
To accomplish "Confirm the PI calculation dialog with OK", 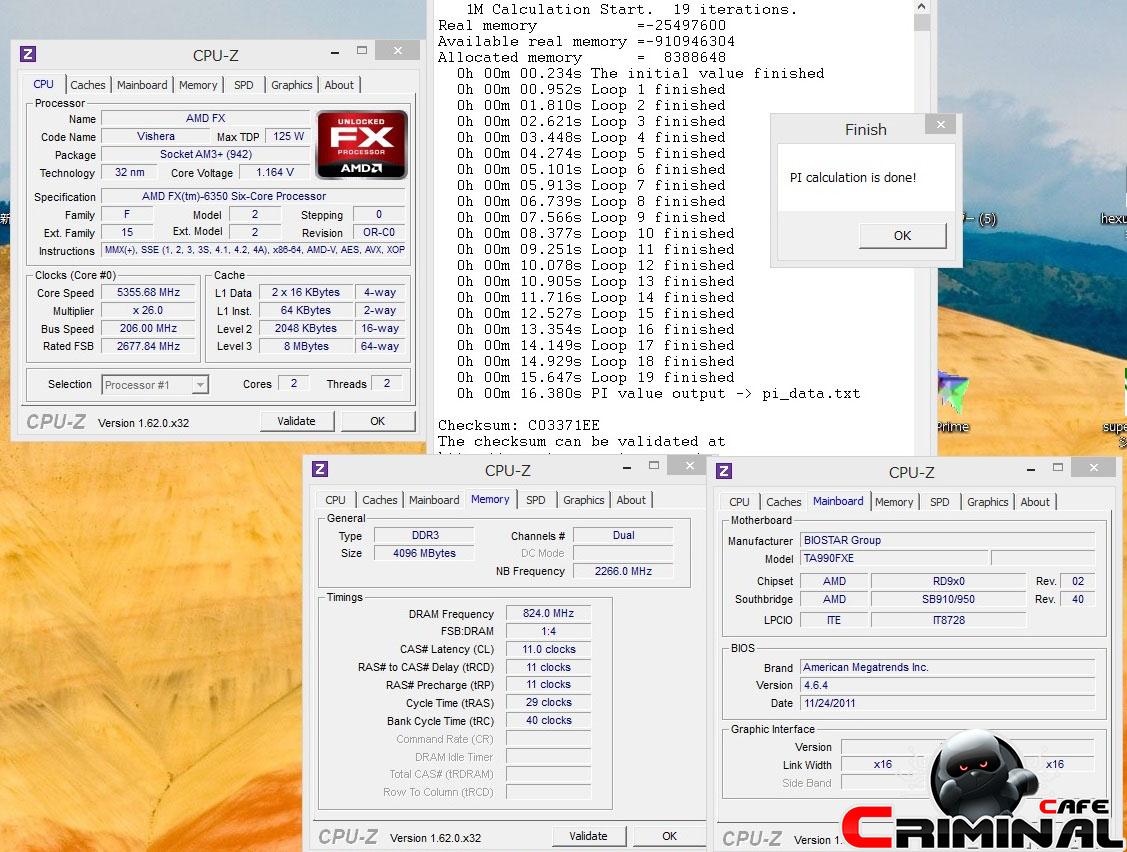I will point(902,235).
